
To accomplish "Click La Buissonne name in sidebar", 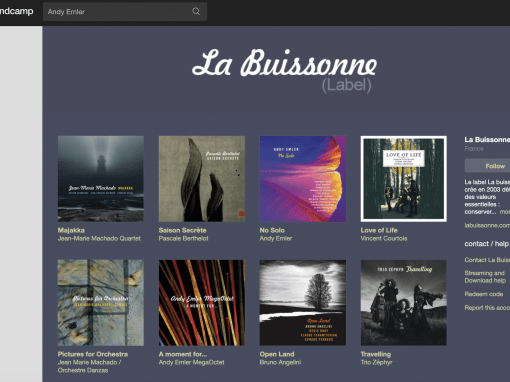I will (487, 140).
